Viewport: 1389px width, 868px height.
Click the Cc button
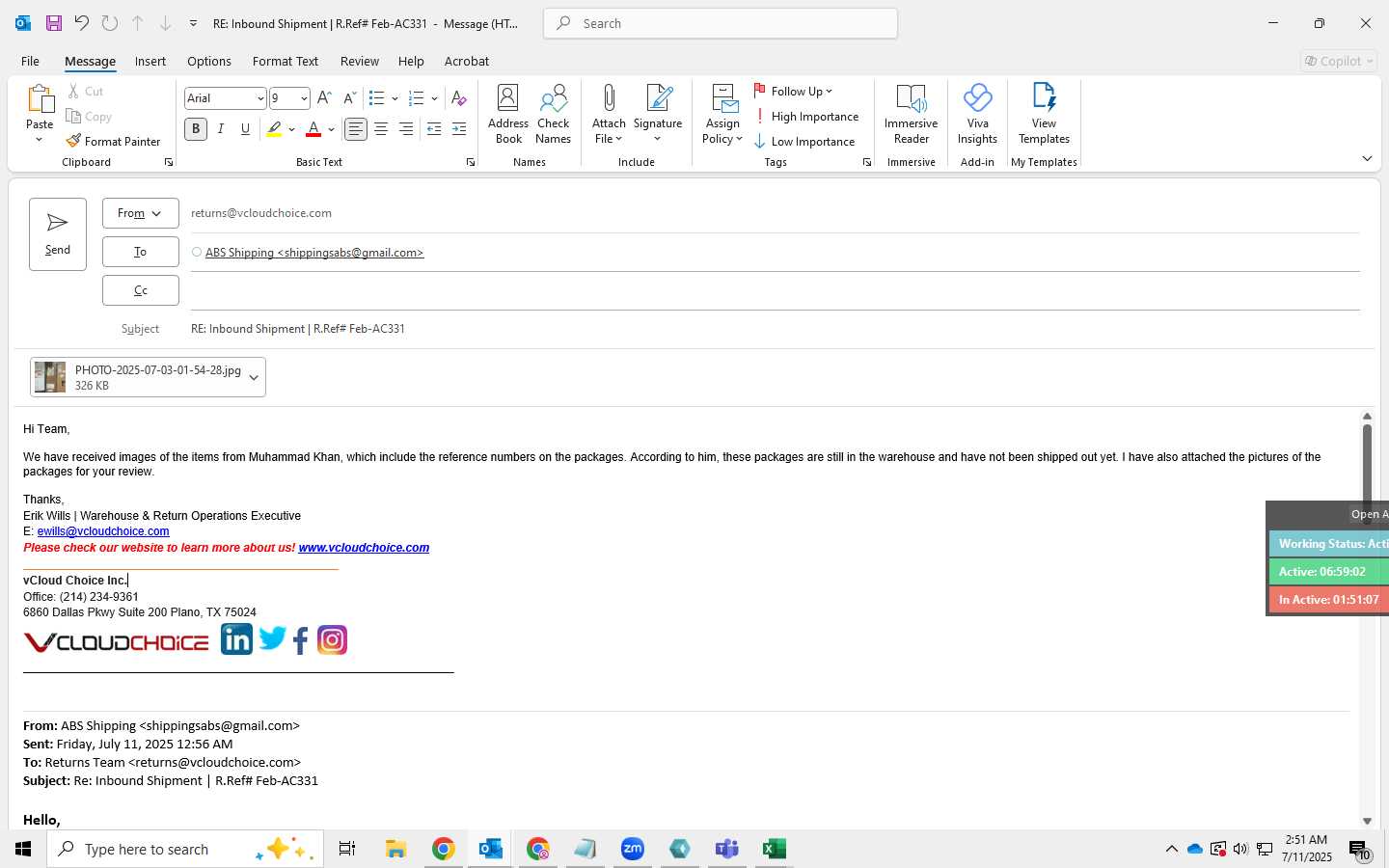[x=141, y=290]
